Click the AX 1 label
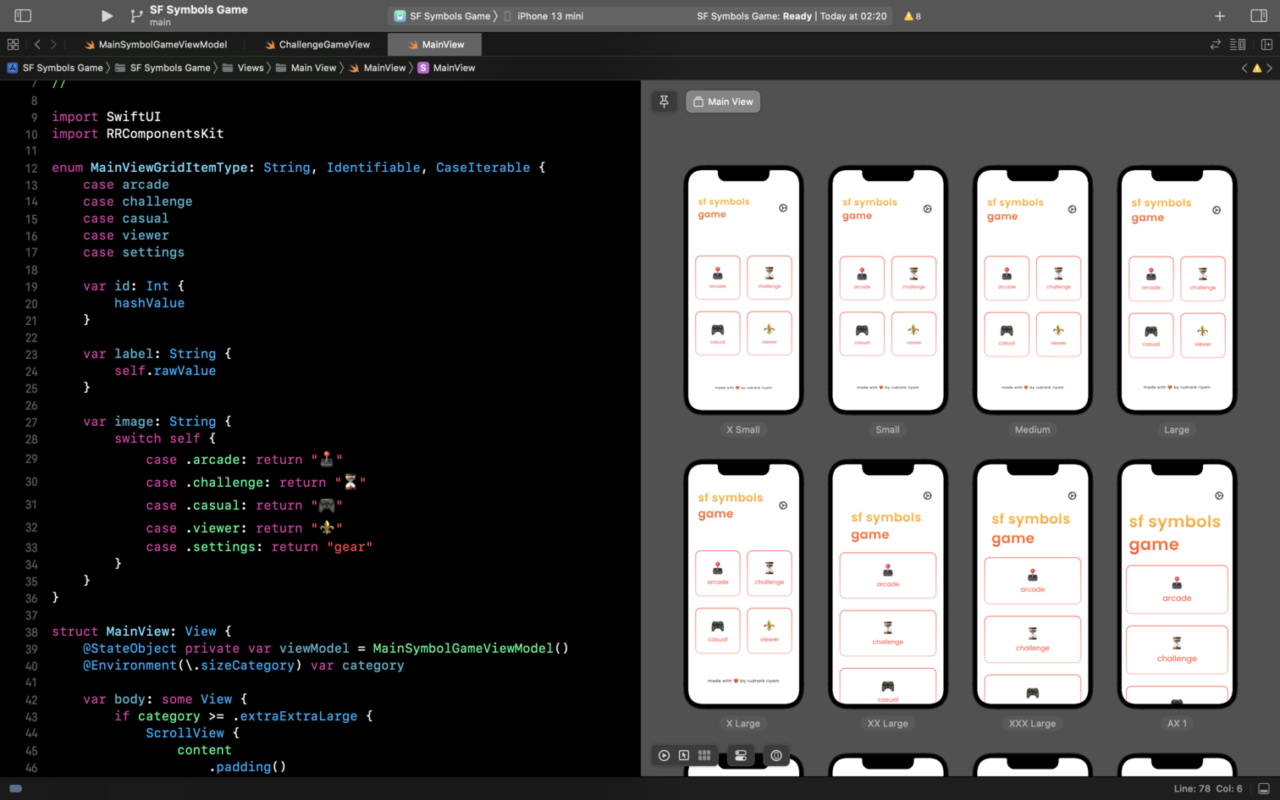The image size is (1280, 800). pos(1177,723)
